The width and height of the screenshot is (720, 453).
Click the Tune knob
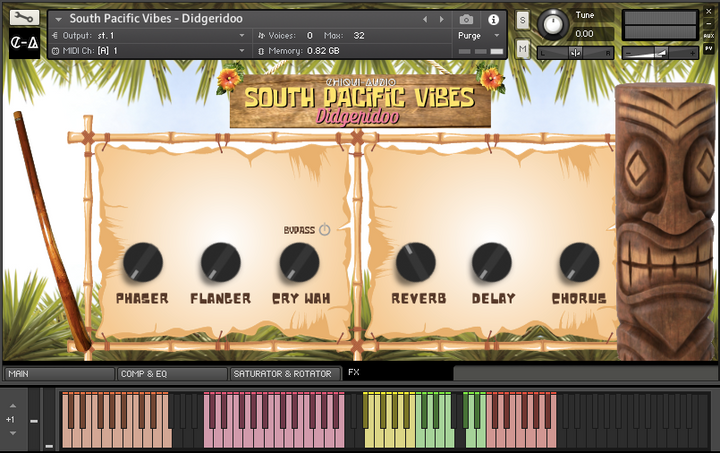[553, 24]
